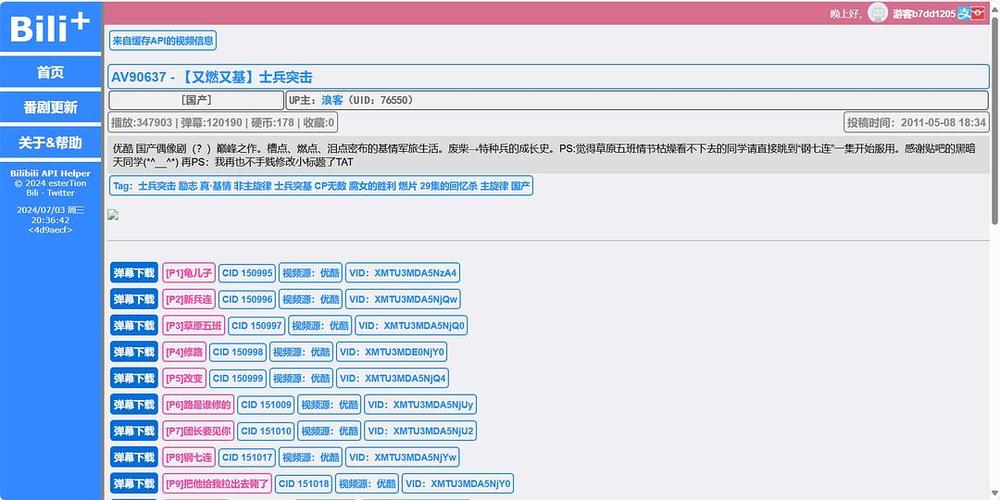
Task: Click the page vertical scrollbar thumb
Action: point(995,121)
